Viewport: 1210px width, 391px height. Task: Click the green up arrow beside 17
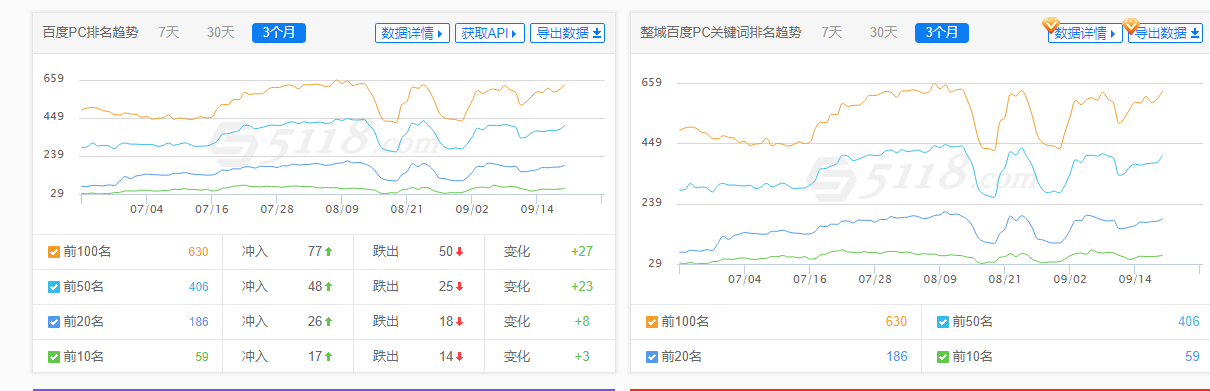coord(329,357)
